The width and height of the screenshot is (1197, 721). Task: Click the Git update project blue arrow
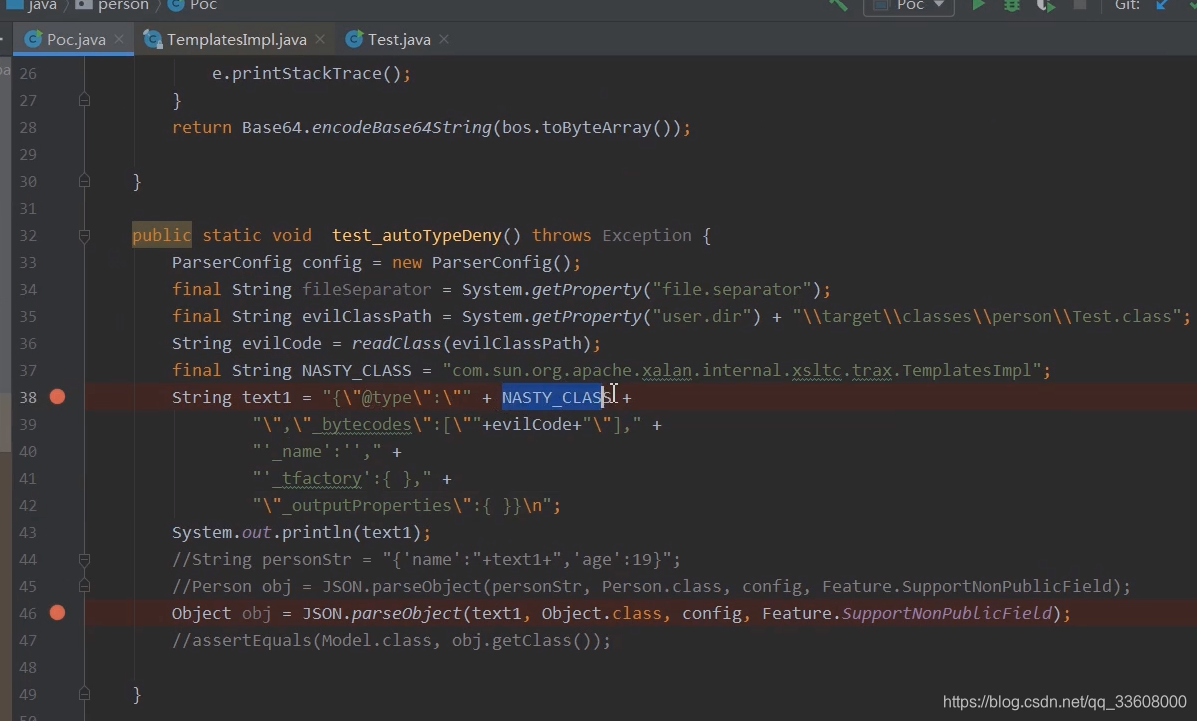1161,5
